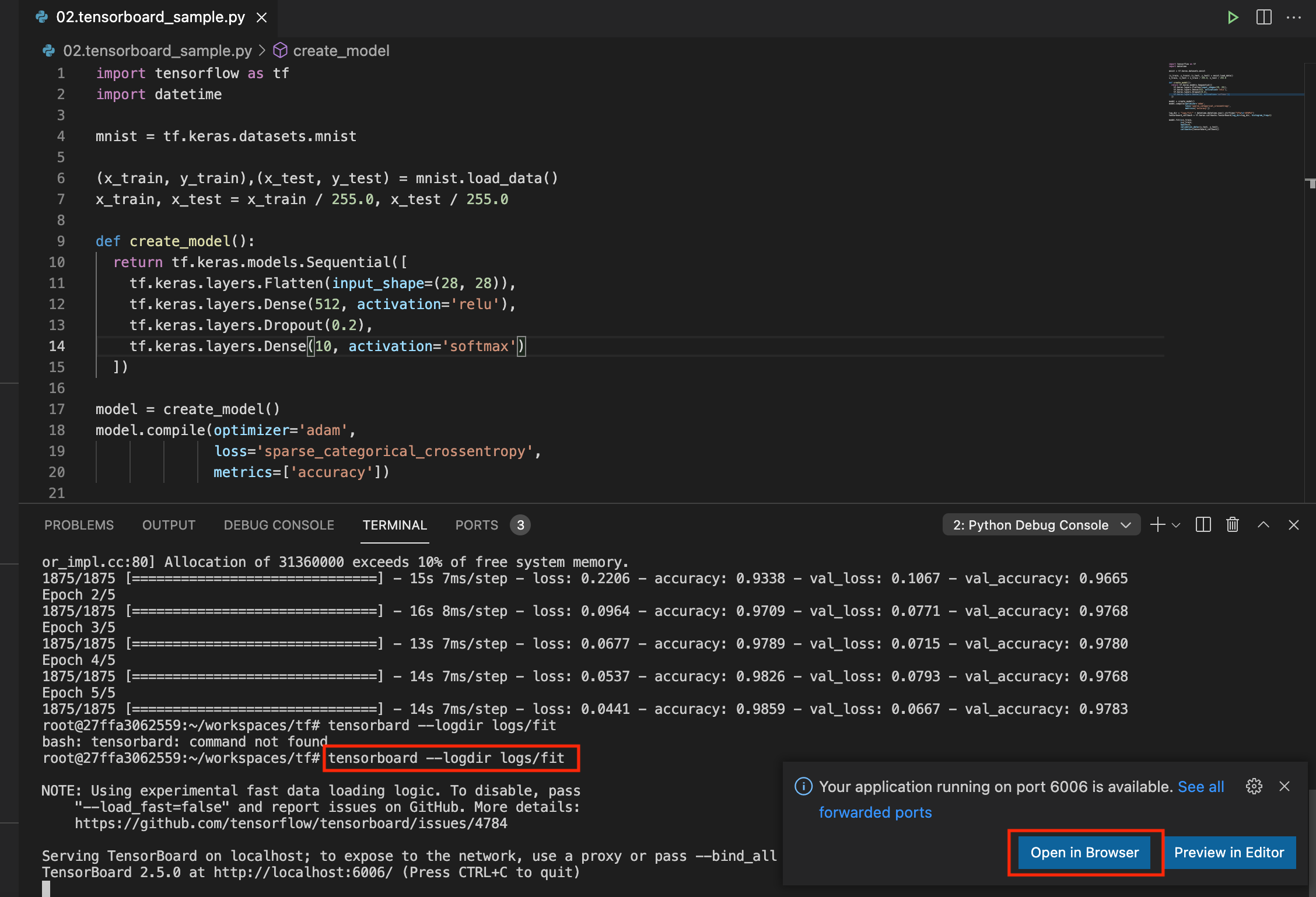Open the Python Debug Console terminal dropdown
Screen dimensions: 1316x897
(x=1041, y=525)
